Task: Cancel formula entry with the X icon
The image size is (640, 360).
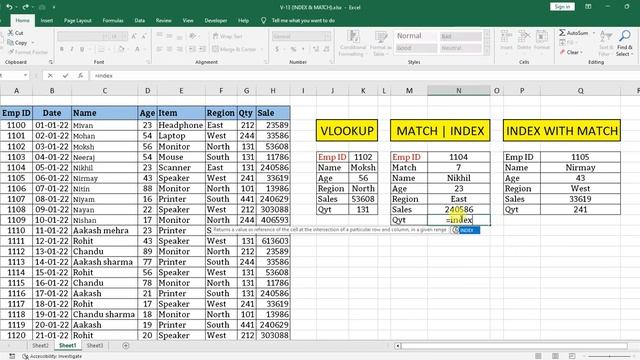Action: [x=50, y=76]
